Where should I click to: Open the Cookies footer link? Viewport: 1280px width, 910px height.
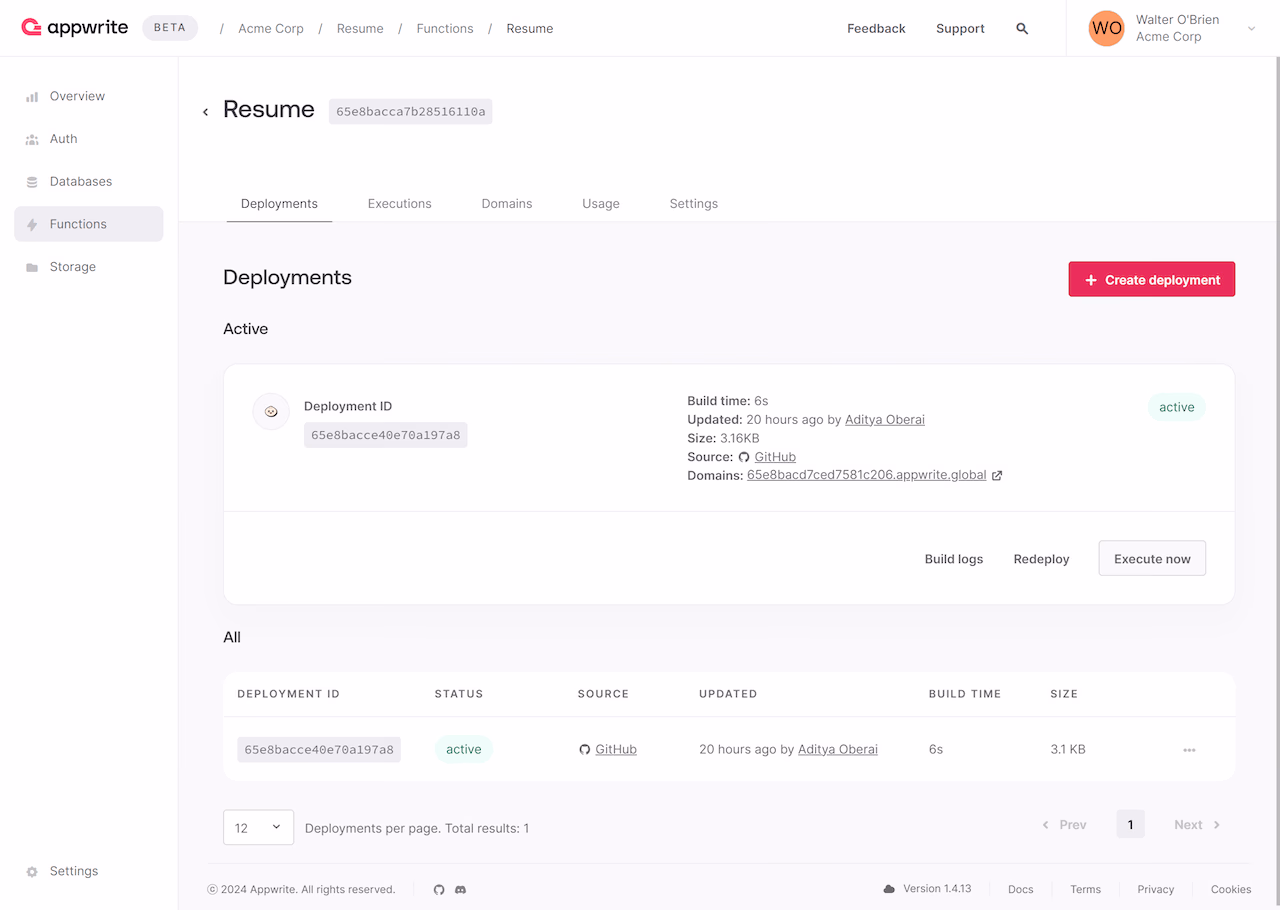tap(1231, 890)
